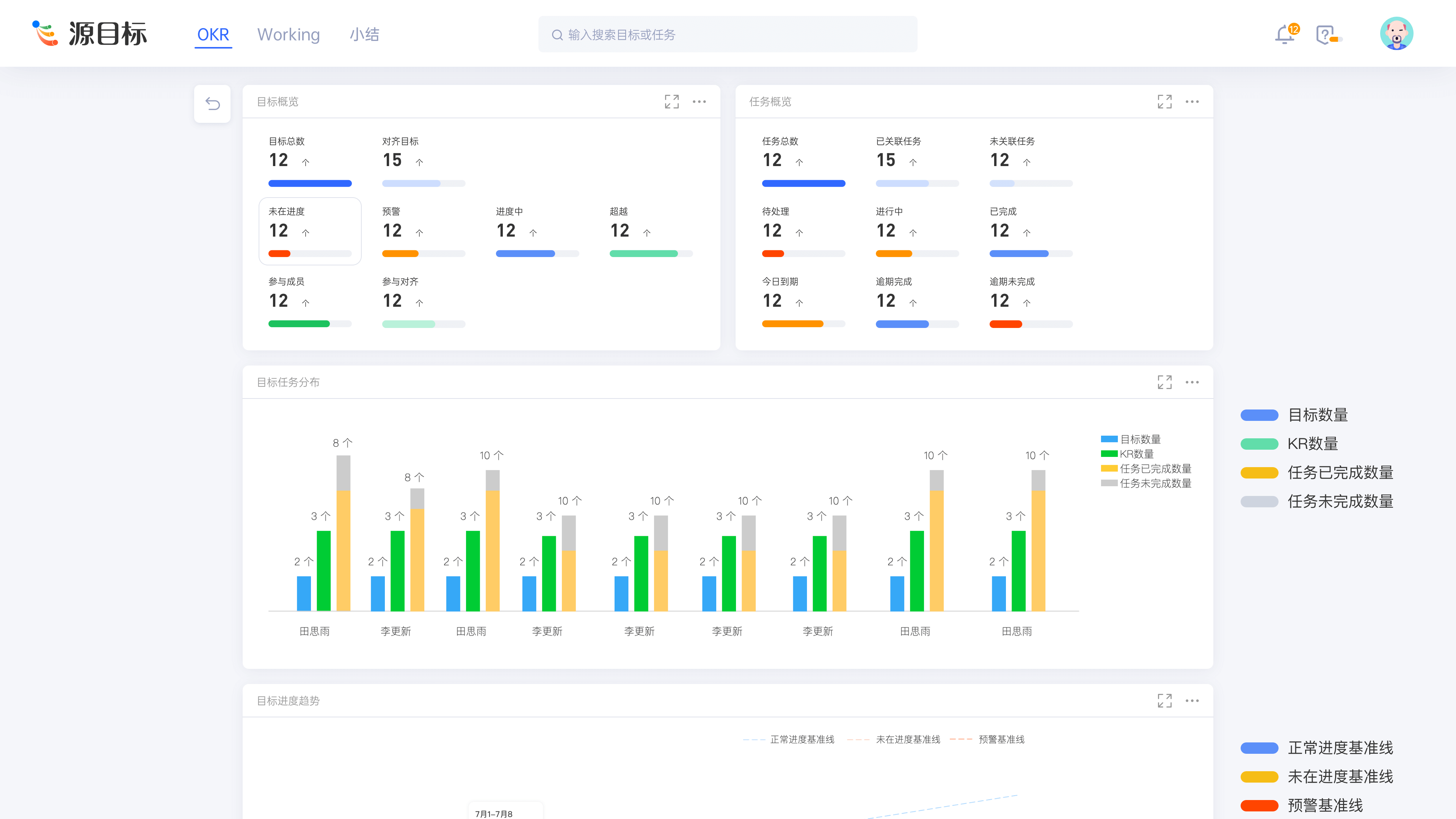Open the help question icon
Screen dimensions: 1456x819
(x=1325, y=35)
